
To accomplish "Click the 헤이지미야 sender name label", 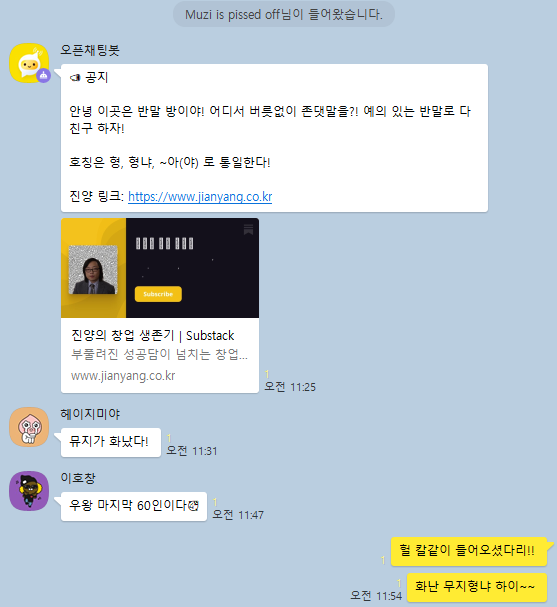I will click(x=90, y=414).
